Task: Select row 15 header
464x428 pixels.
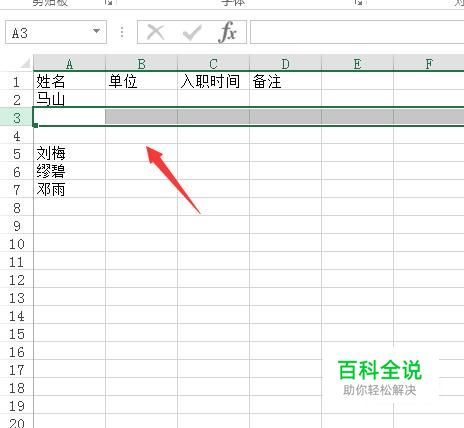Action: (17, 333)
